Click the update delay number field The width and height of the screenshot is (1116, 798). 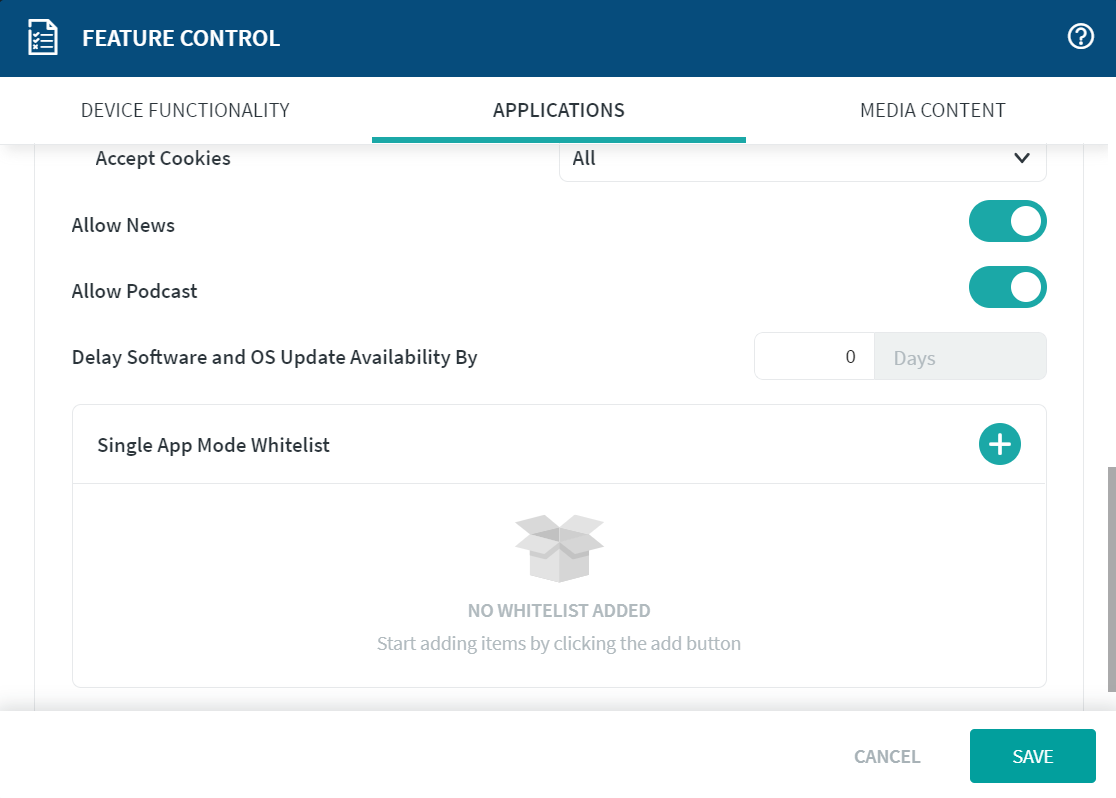click(x=814, y=357)
